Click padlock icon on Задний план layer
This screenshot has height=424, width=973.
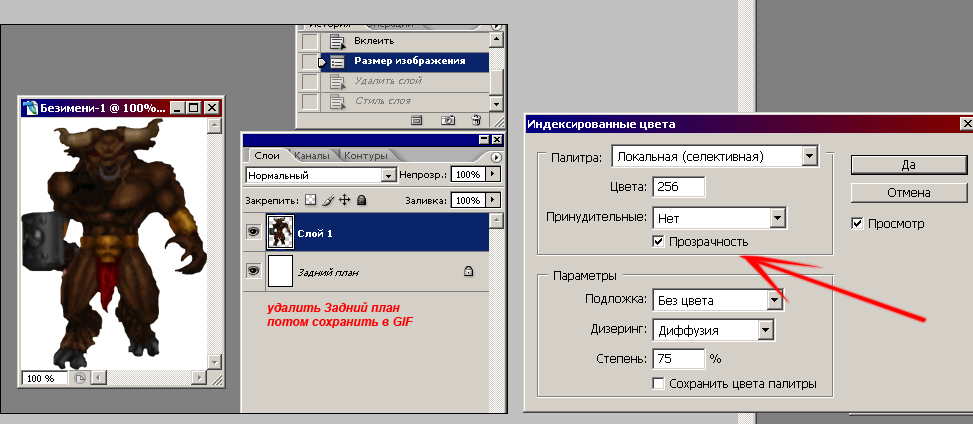point(469,271)
